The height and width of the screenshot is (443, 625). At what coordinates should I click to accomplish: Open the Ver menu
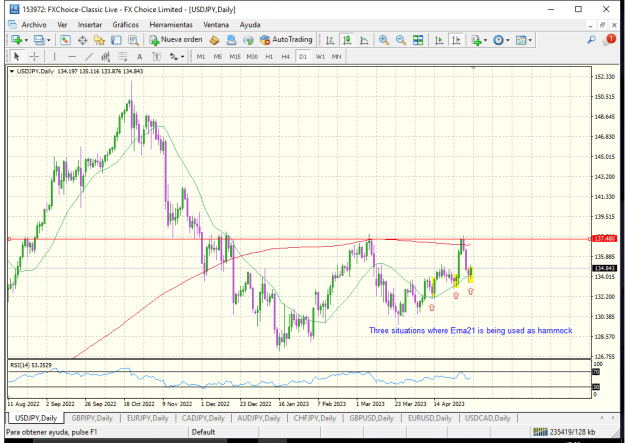62,25
